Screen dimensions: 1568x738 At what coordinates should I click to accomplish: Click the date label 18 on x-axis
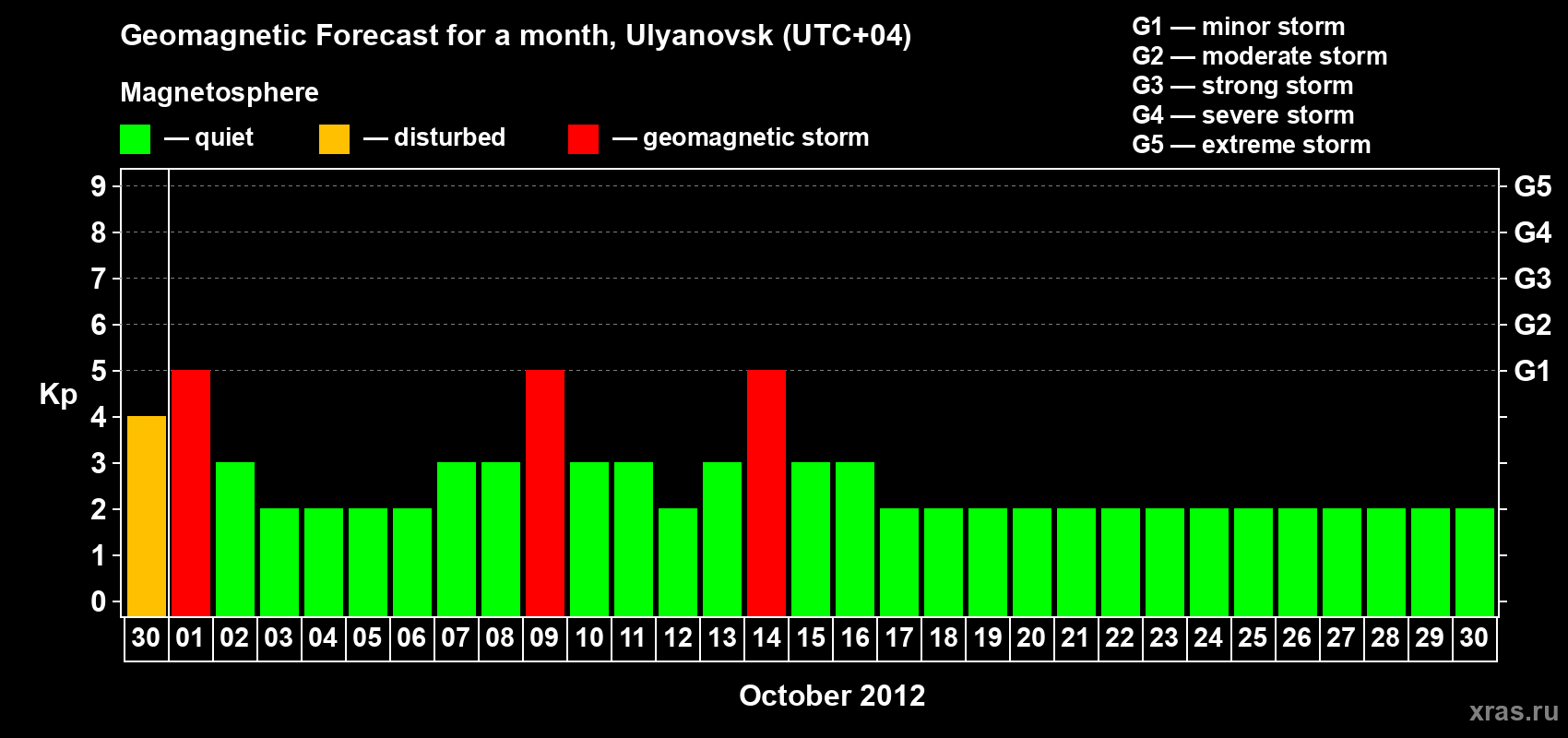click(943, 637)
